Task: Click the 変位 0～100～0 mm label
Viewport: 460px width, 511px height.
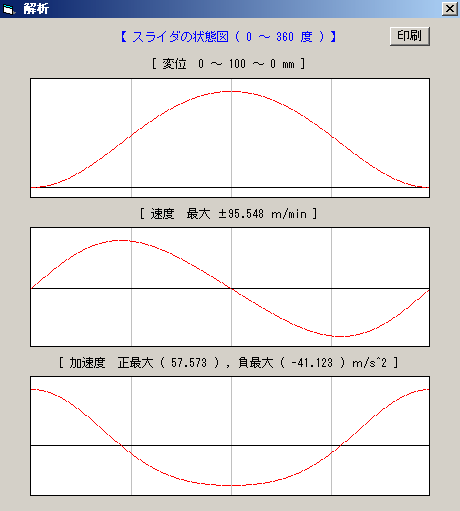Action: (x=229, y=63)
